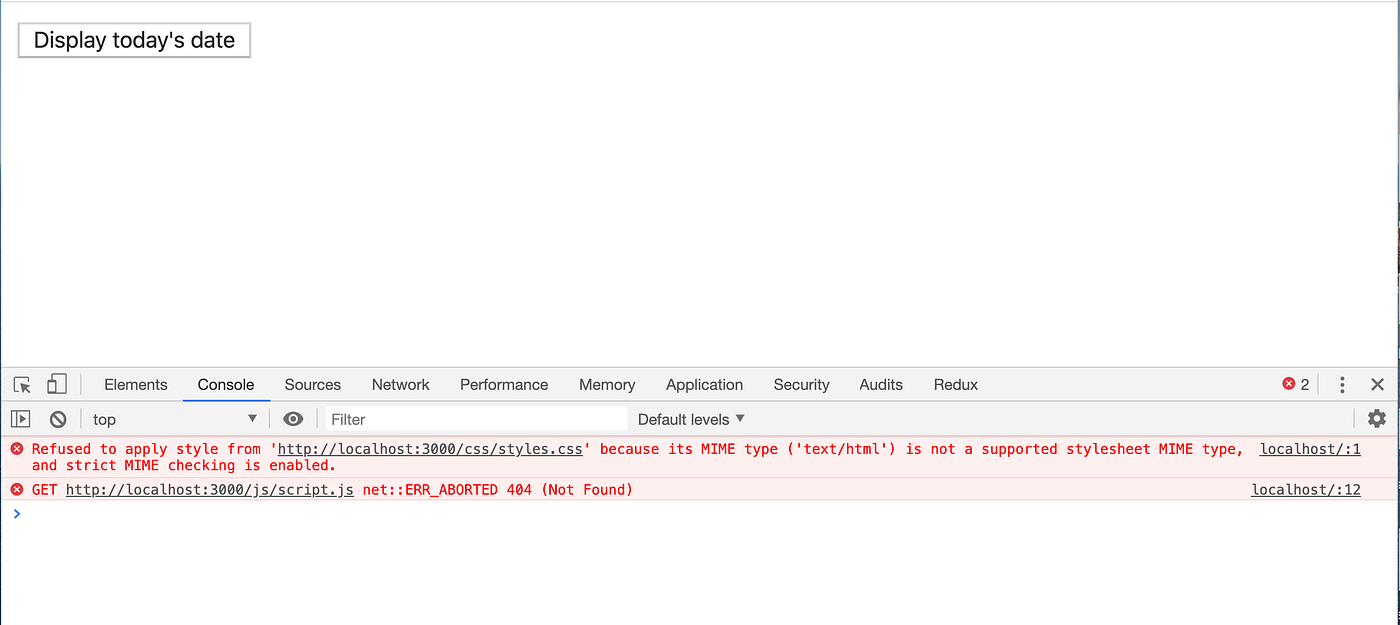Select the Security tab

[801, 385]
